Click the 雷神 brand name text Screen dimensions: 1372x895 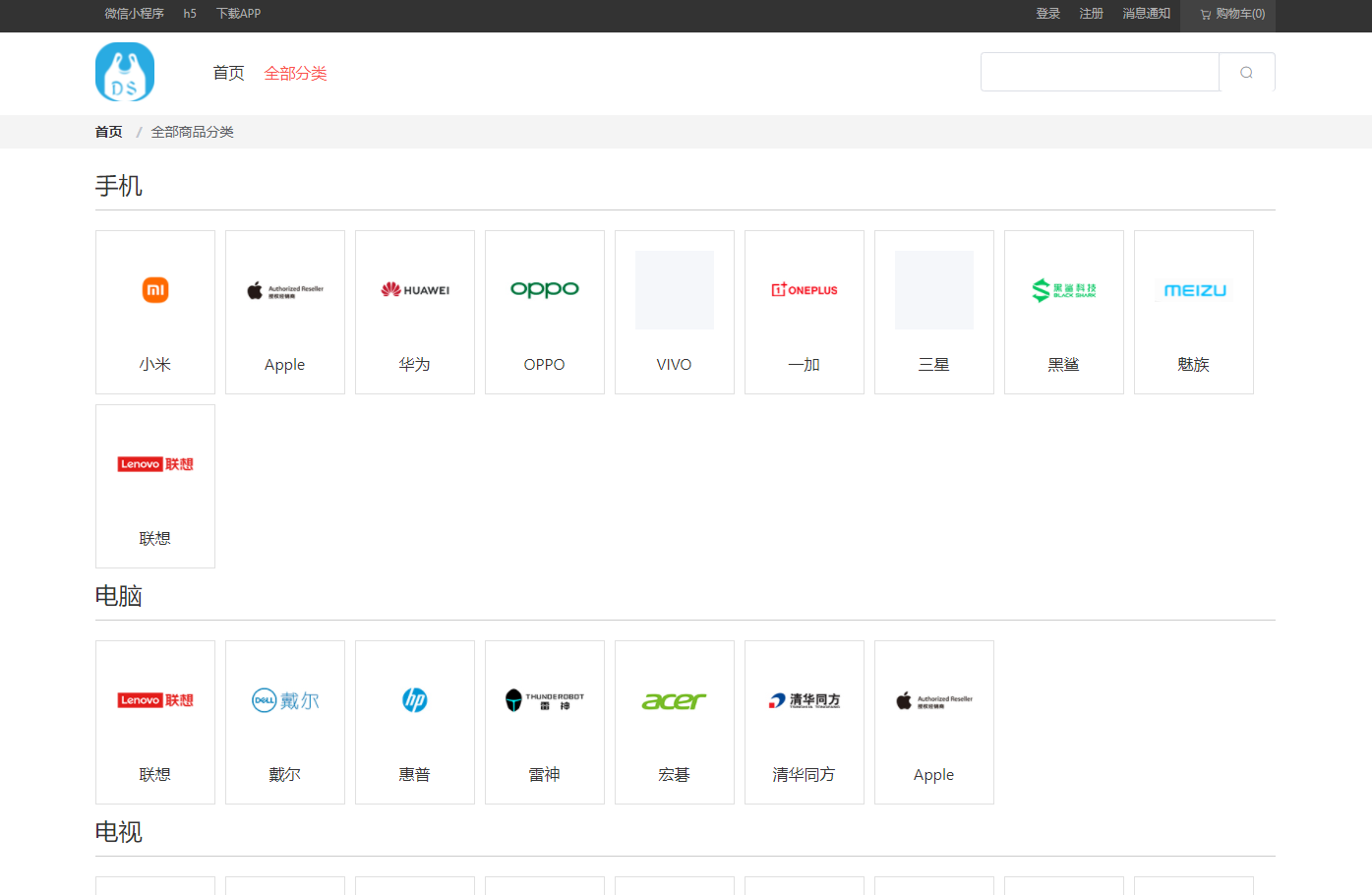click(545, 775)
